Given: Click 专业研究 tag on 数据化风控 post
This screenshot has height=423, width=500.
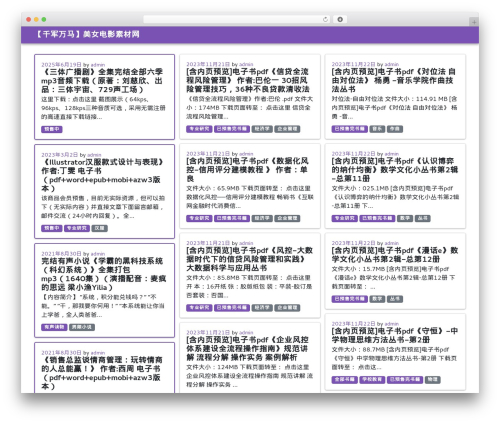Looking at the screenshot, I should pos(199,218).
